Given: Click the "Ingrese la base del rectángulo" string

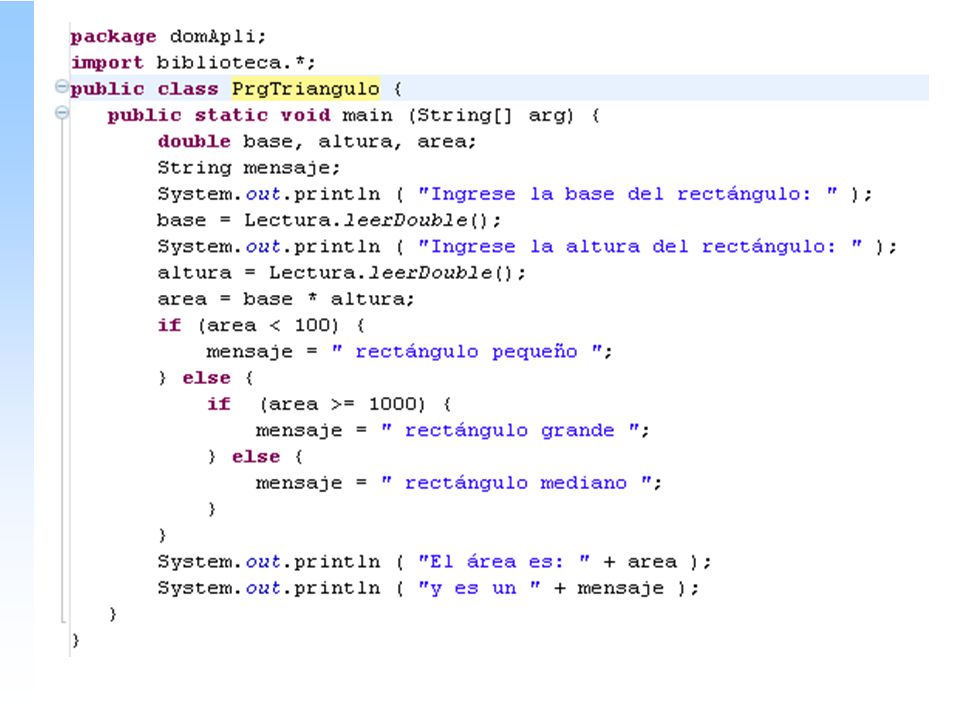Looking at the screenshot, I should point(628,194).
